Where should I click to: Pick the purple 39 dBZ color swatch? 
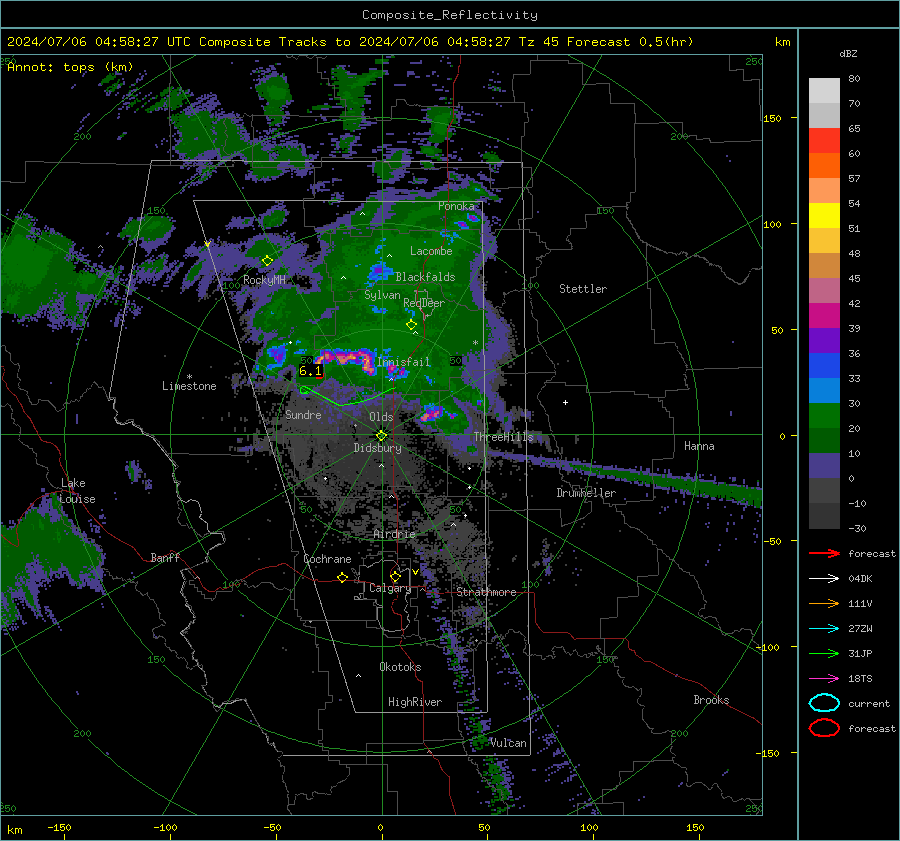click(824, 341)
